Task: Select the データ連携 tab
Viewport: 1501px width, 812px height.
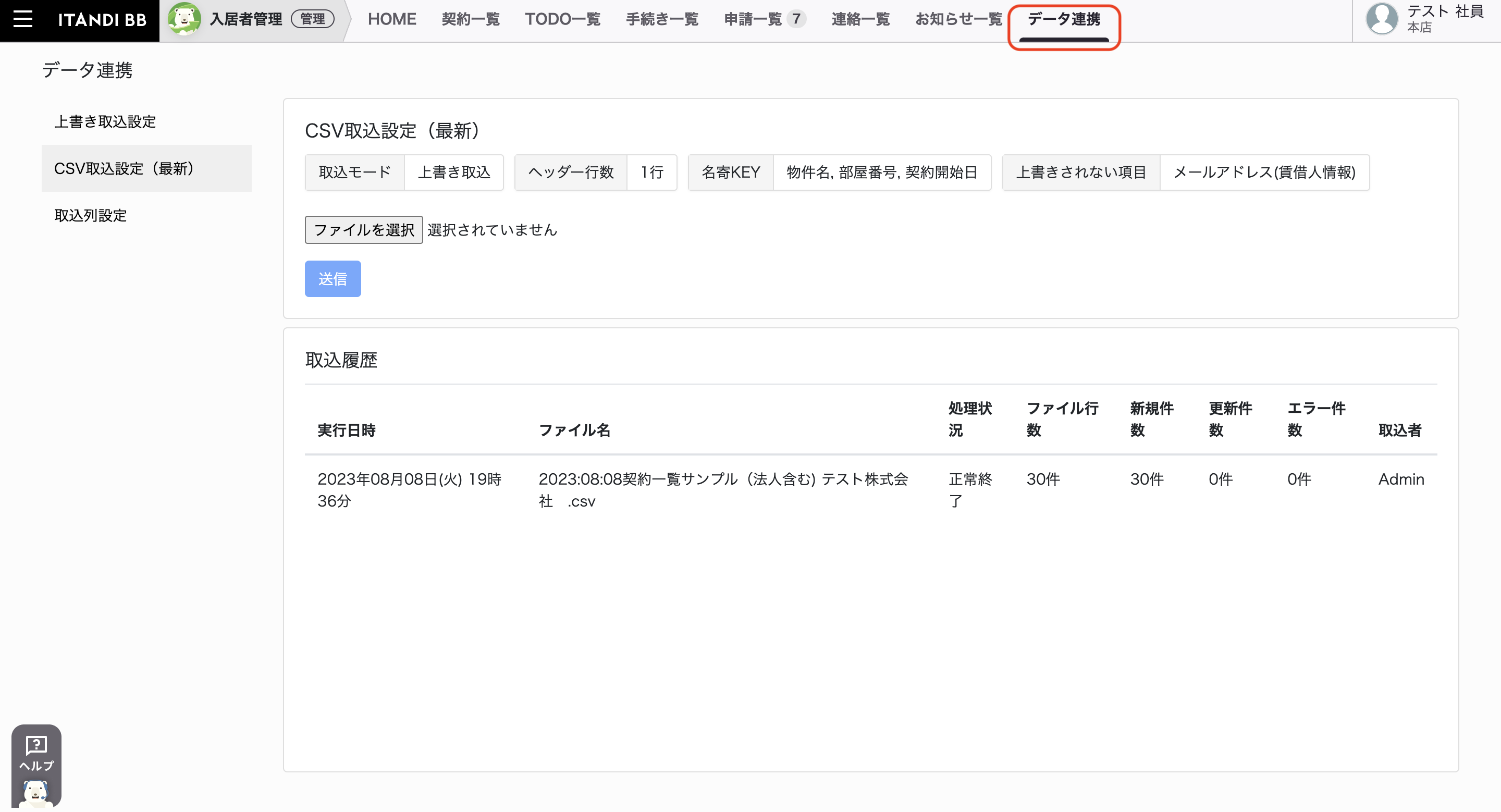Action: coord(1064,19)
